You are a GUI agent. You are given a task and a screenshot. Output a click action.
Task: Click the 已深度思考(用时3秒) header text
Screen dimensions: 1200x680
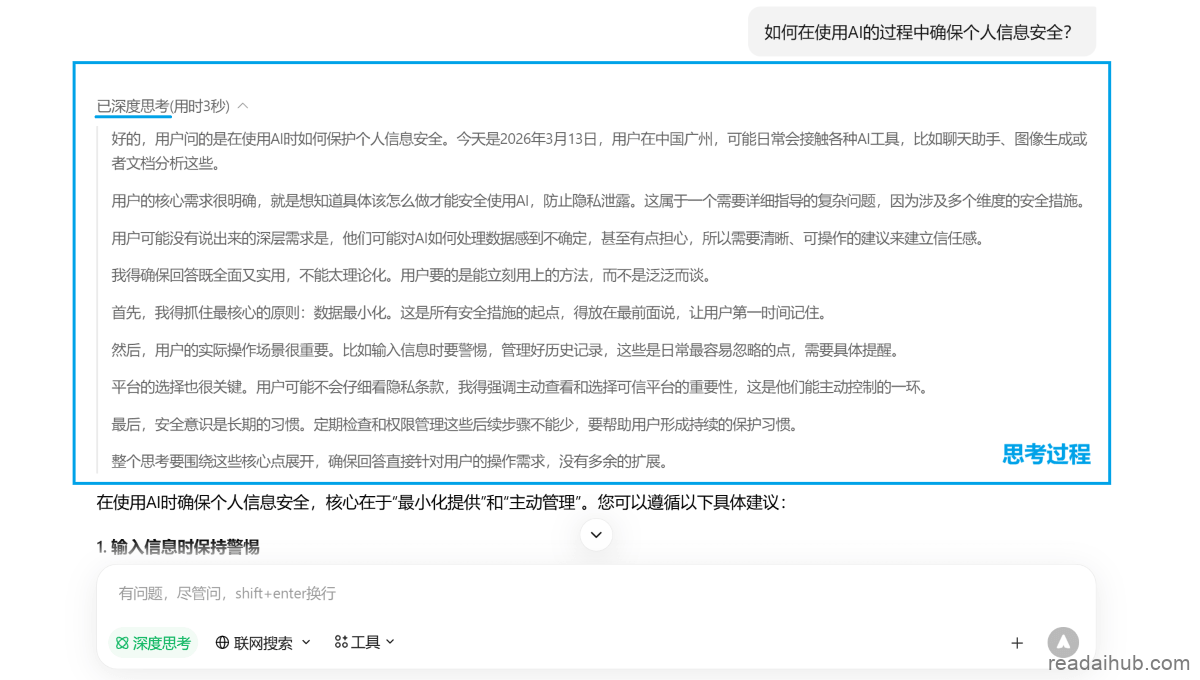point(163,106)
